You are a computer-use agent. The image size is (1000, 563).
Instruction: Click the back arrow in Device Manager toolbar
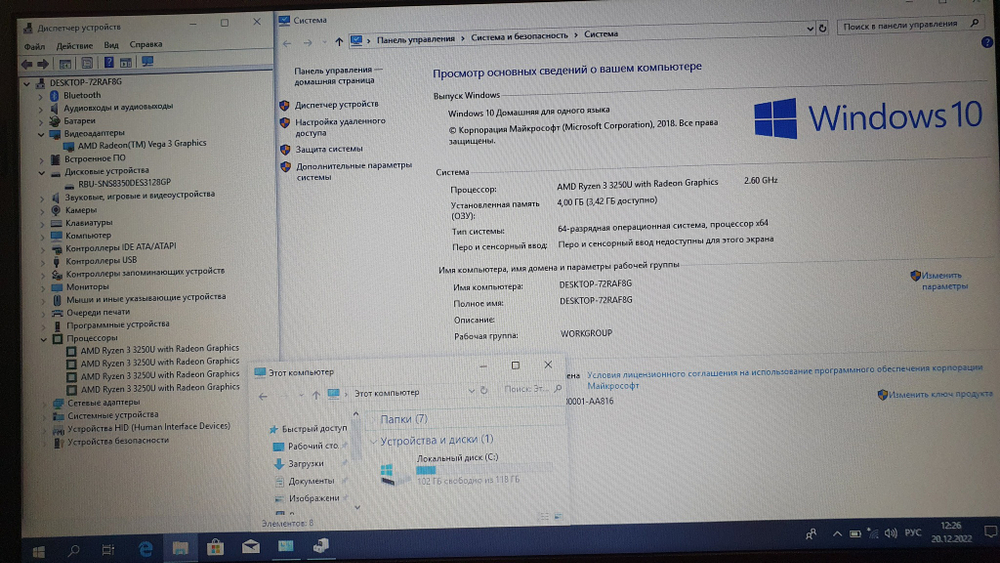pyautogui.click(x=27, y=64)
